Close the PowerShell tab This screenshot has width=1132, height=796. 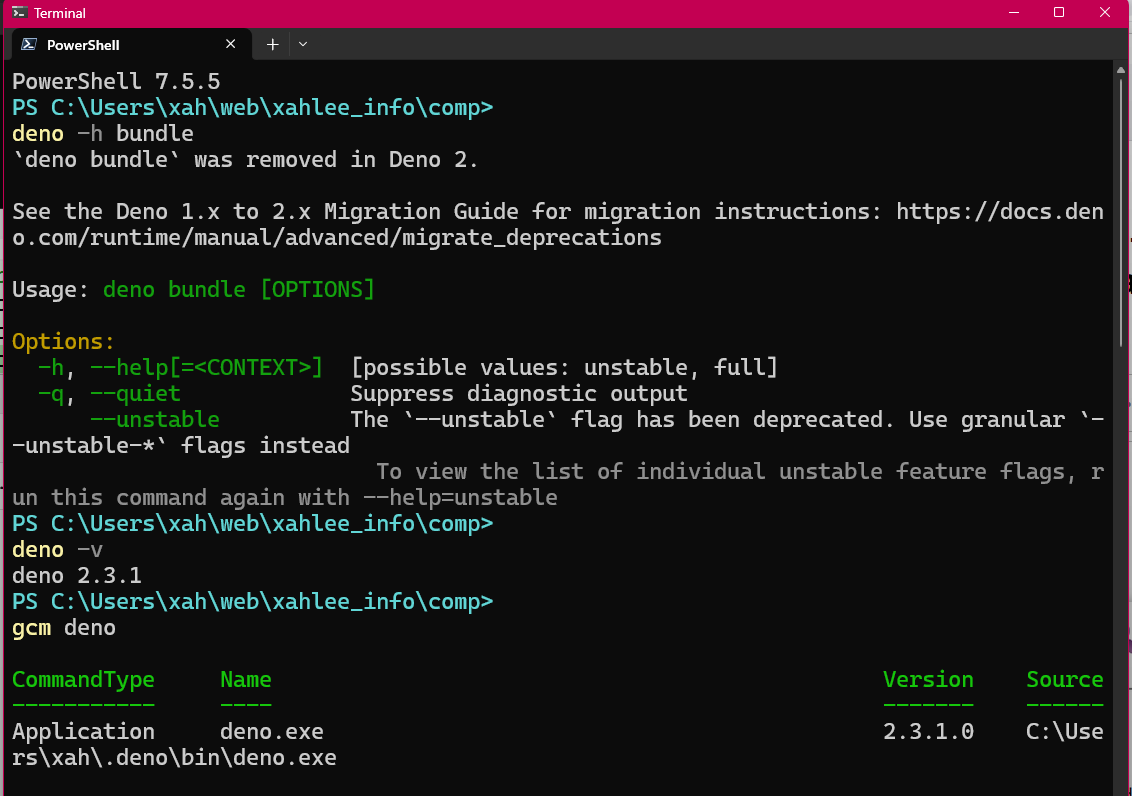click(230, 44)
